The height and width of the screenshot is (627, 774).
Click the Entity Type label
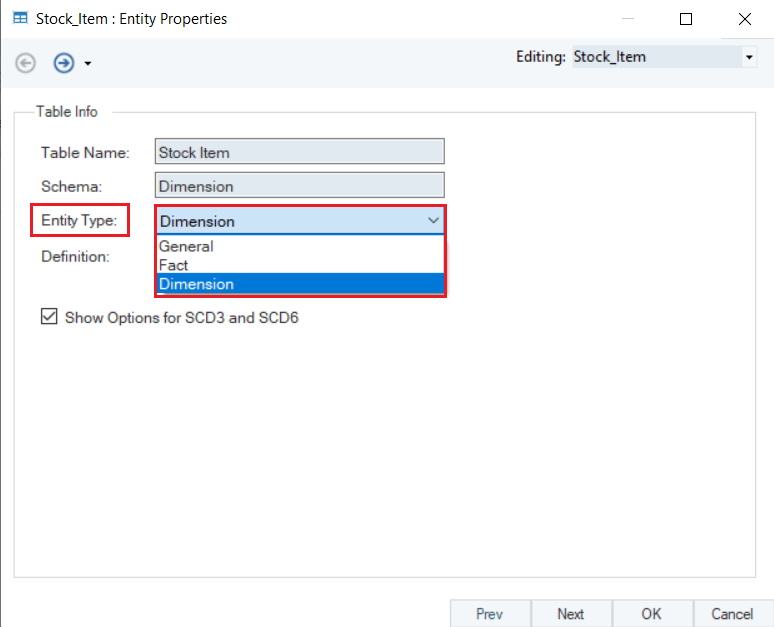tap(80, 220)
